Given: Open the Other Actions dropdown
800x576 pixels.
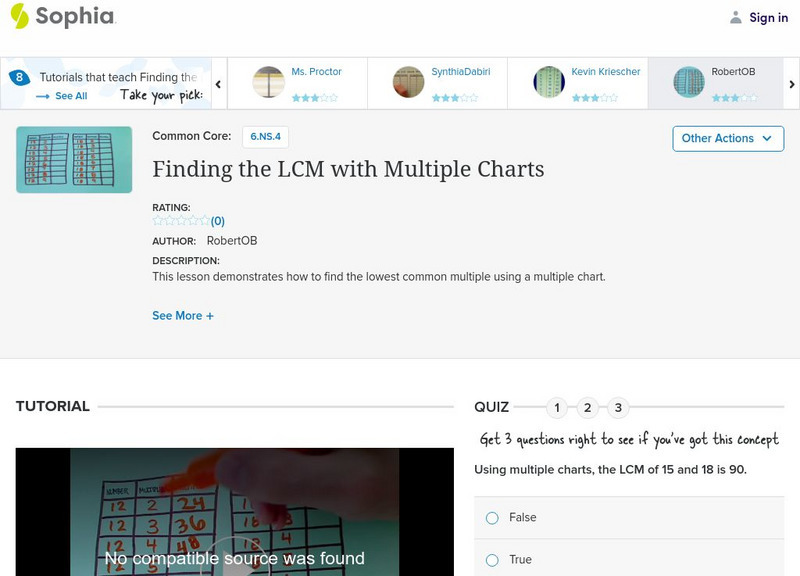Looking at the screenshot, I should point(727,139).
